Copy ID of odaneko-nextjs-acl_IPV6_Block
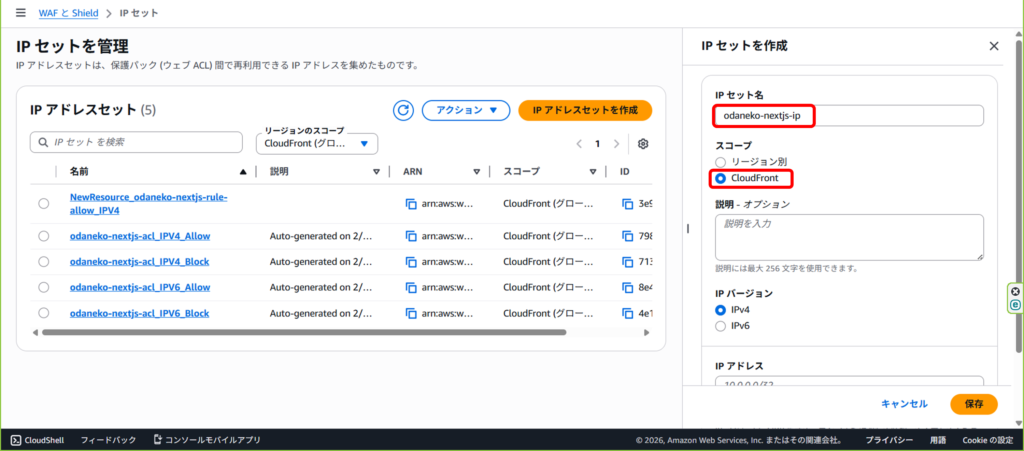 point(627,313)
